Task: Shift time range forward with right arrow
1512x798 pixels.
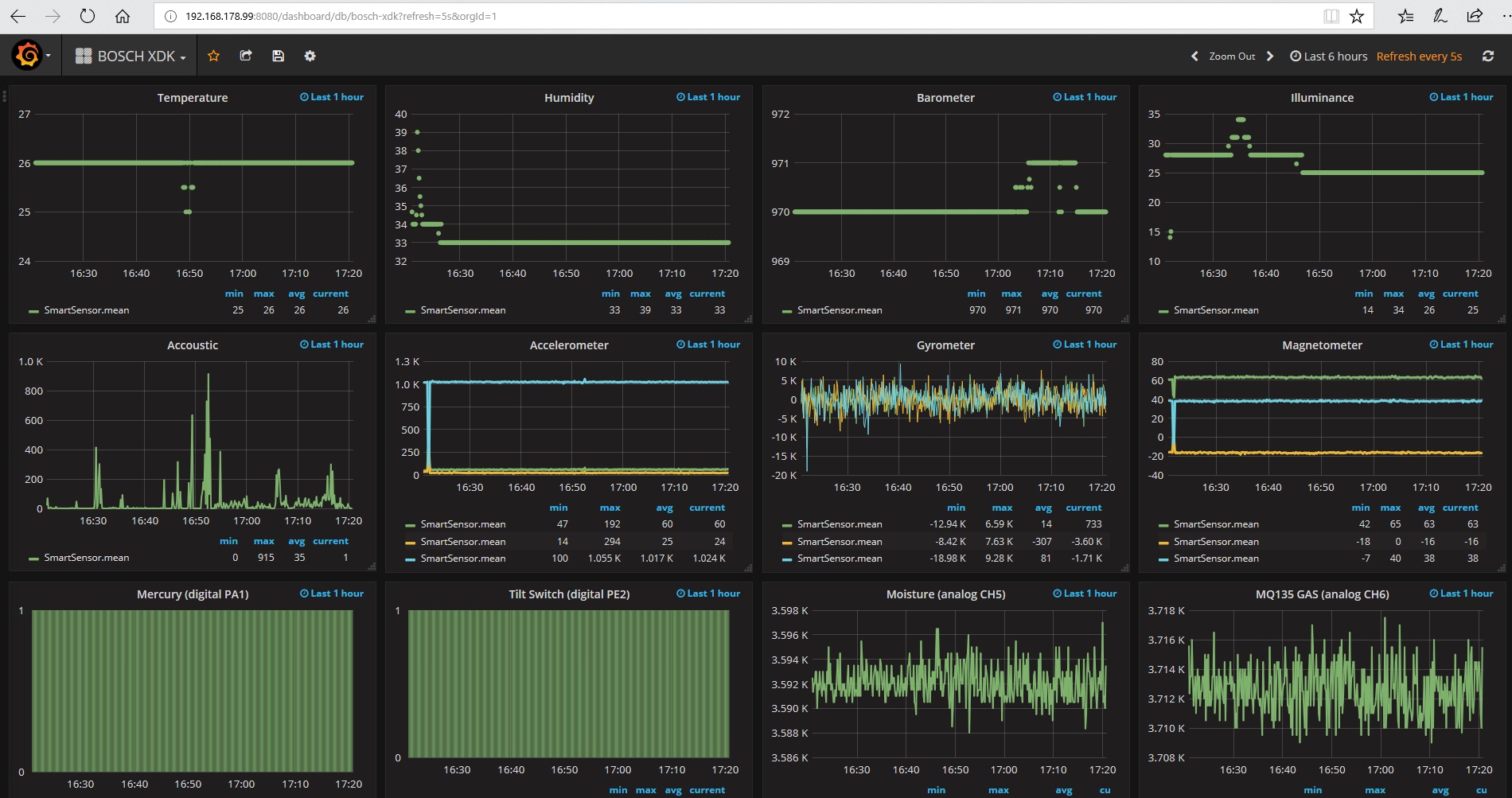Action: coord(1270,56)
